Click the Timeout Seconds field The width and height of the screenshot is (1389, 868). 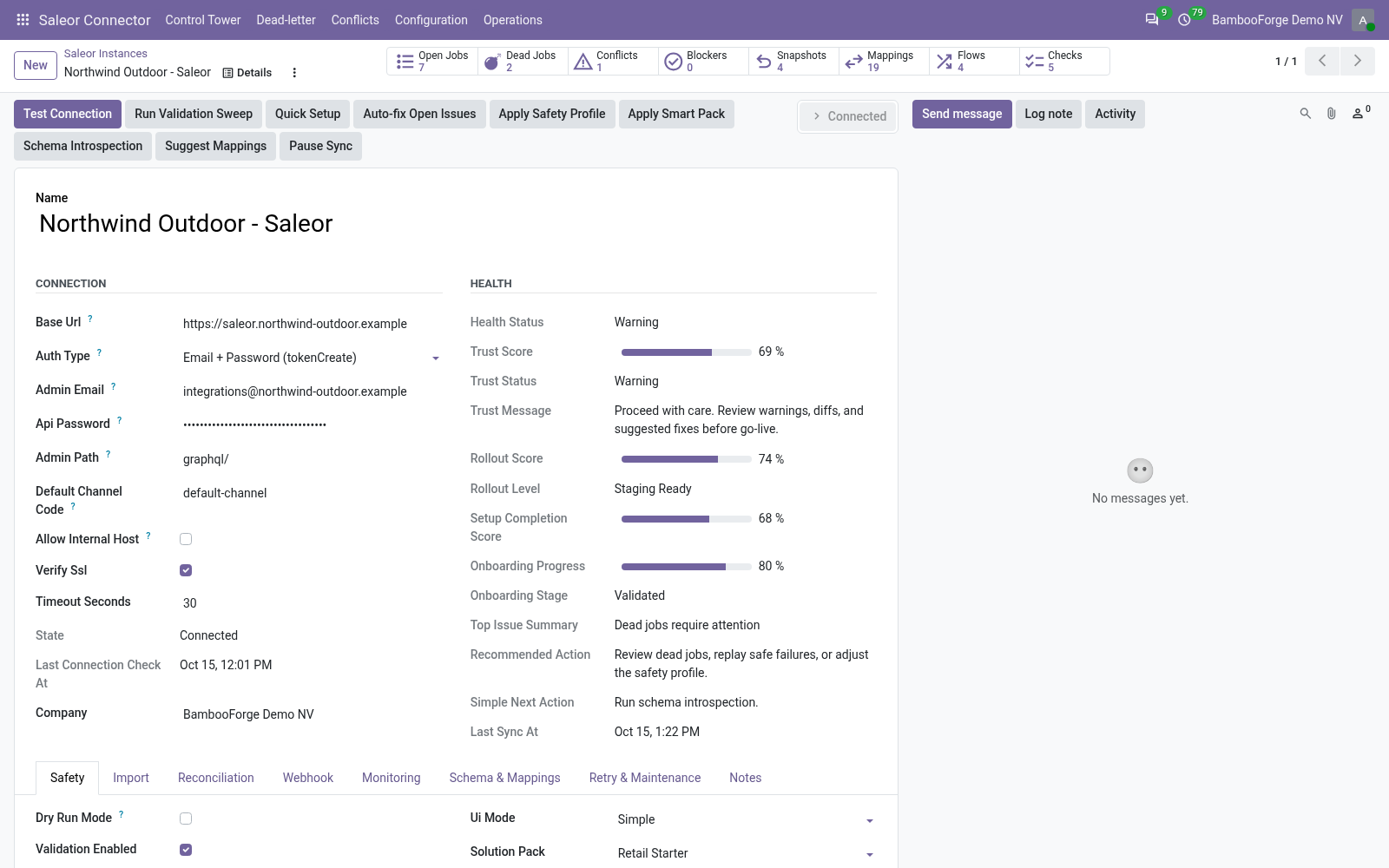click(311, 603)
